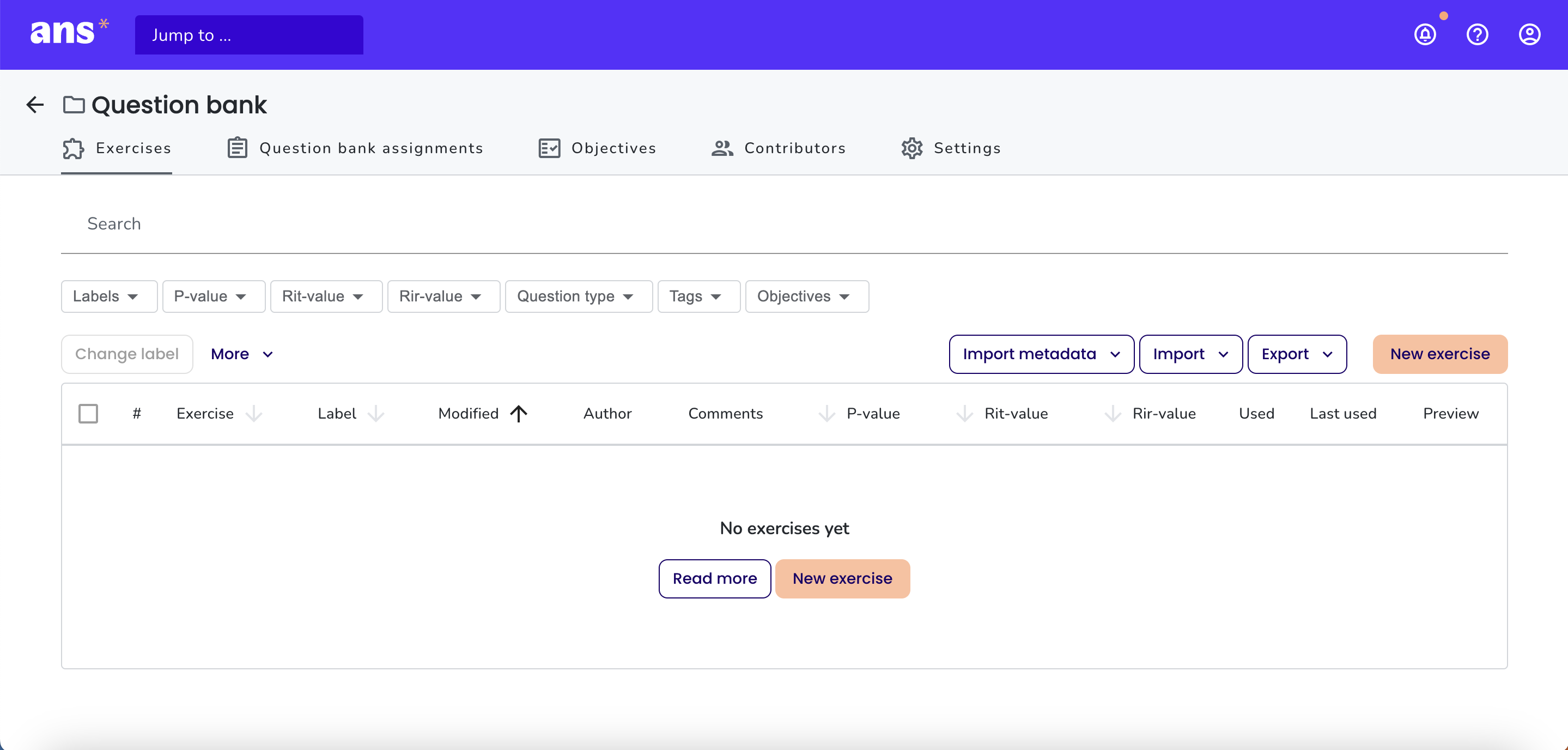This screenshot has width=1568, height=750.
Task: Open the Tags filter dropdown
Action: 699,297
